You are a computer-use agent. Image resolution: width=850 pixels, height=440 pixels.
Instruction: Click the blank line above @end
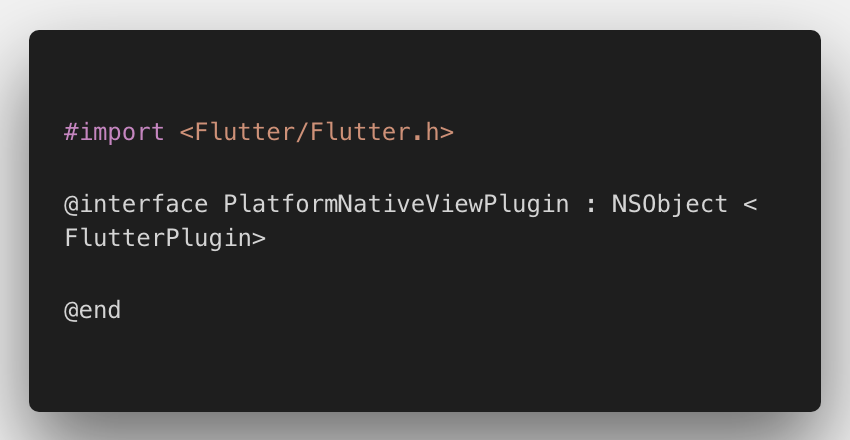(x=424, y=275)
